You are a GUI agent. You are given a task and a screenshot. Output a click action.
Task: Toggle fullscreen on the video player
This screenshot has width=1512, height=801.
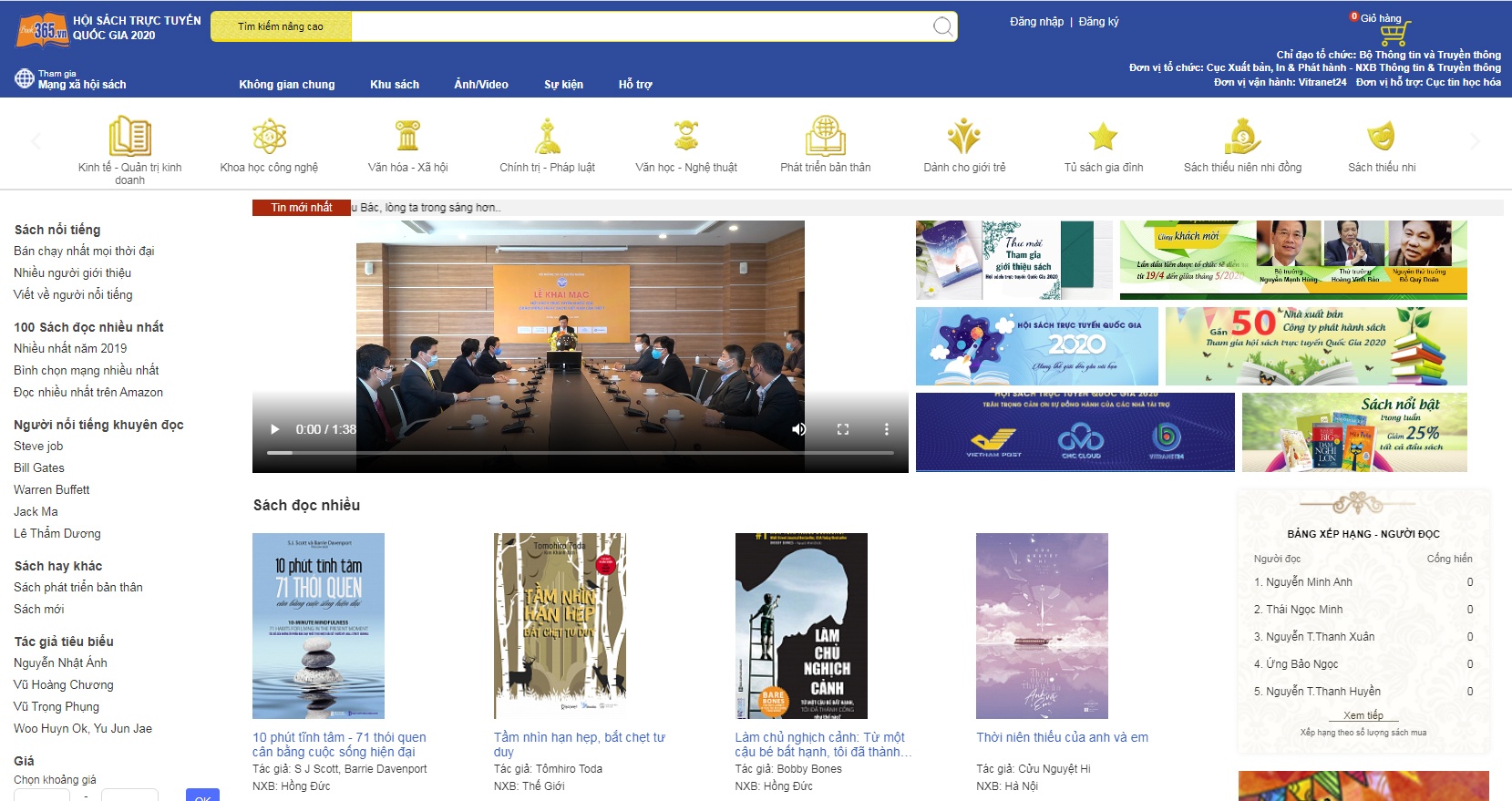[843, 429]
